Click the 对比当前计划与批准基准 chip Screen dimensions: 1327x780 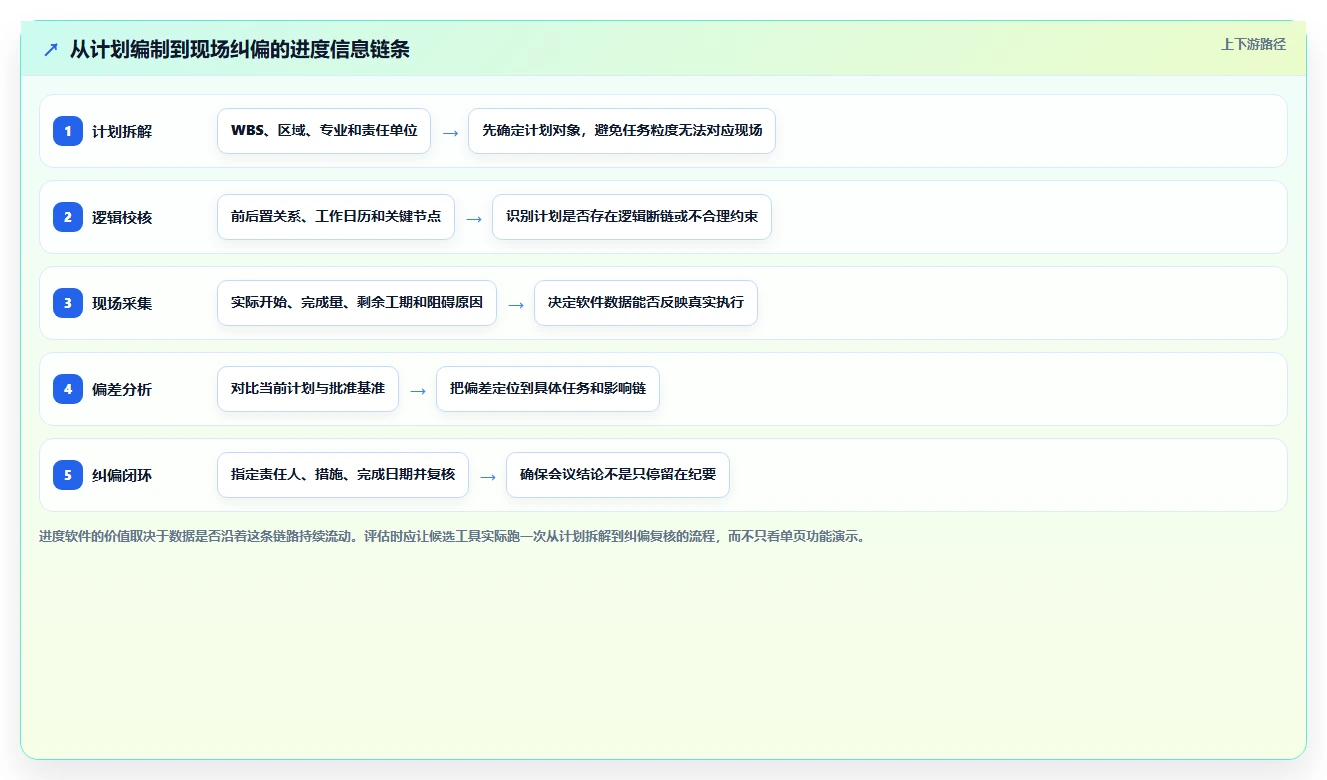tap(308, 389)
